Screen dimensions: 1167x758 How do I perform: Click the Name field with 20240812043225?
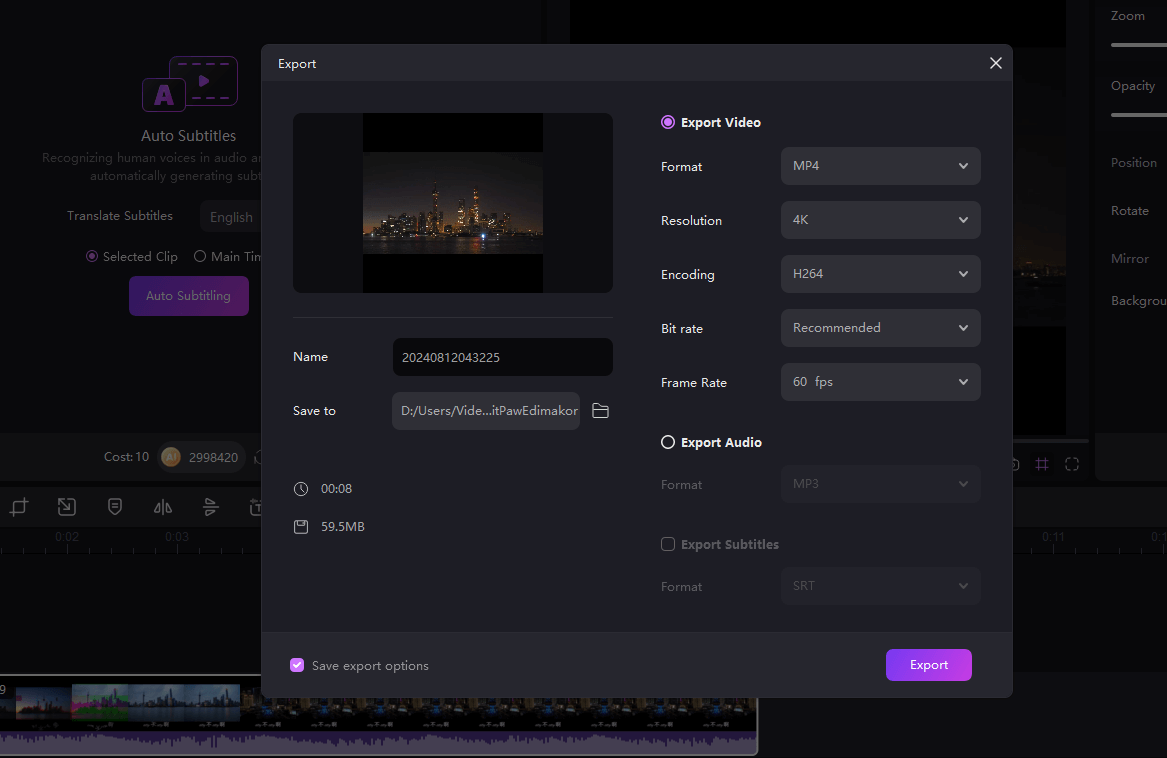(502, 357)
